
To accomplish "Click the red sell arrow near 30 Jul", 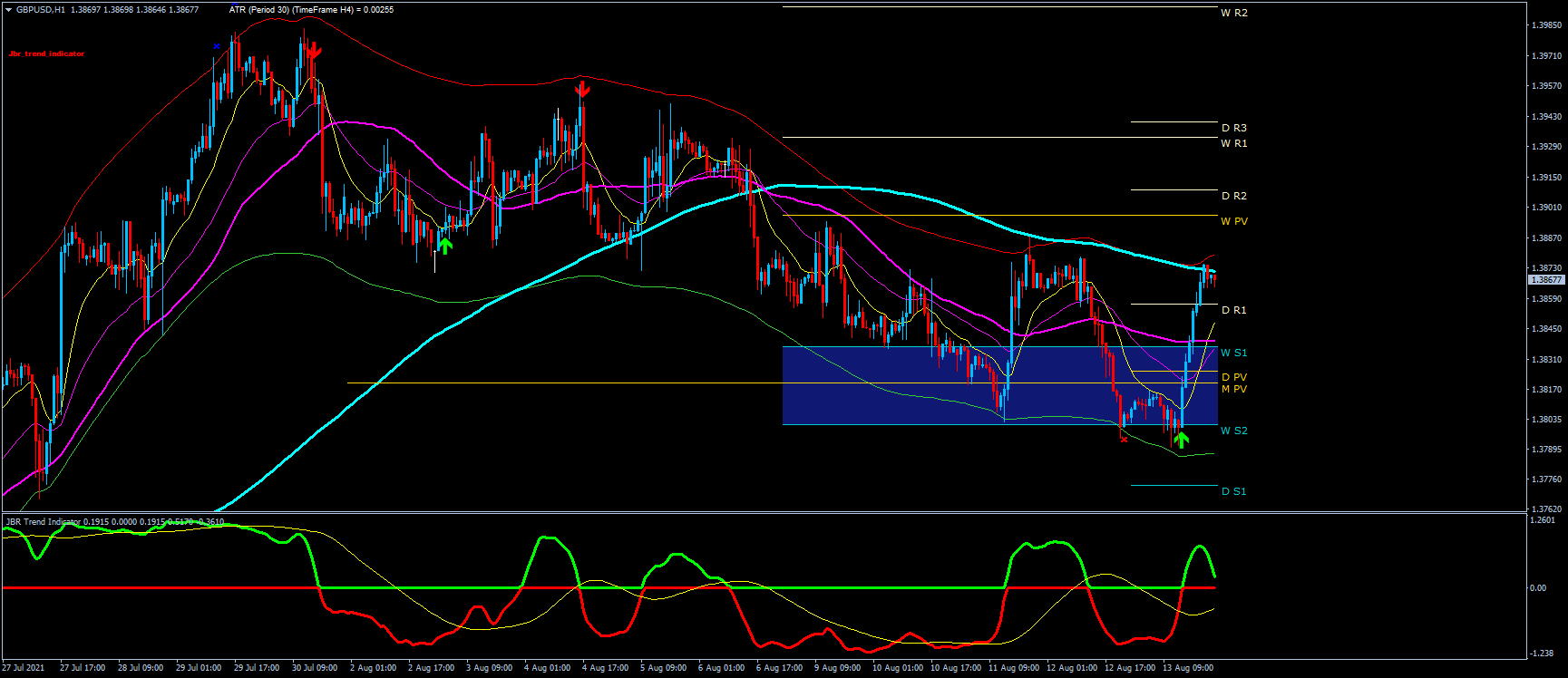I will [x=313, y=51].
